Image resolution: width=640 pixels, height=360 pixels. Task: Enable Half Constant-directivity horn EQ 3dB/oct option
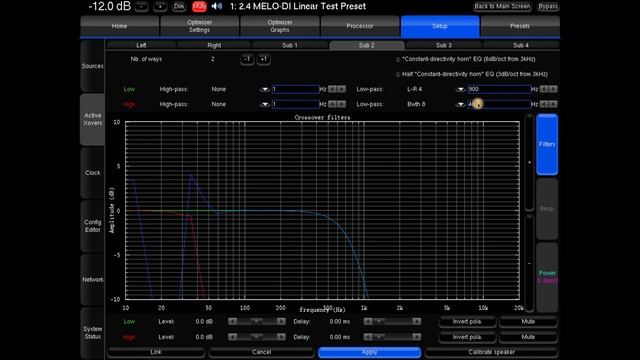point(398,75)
